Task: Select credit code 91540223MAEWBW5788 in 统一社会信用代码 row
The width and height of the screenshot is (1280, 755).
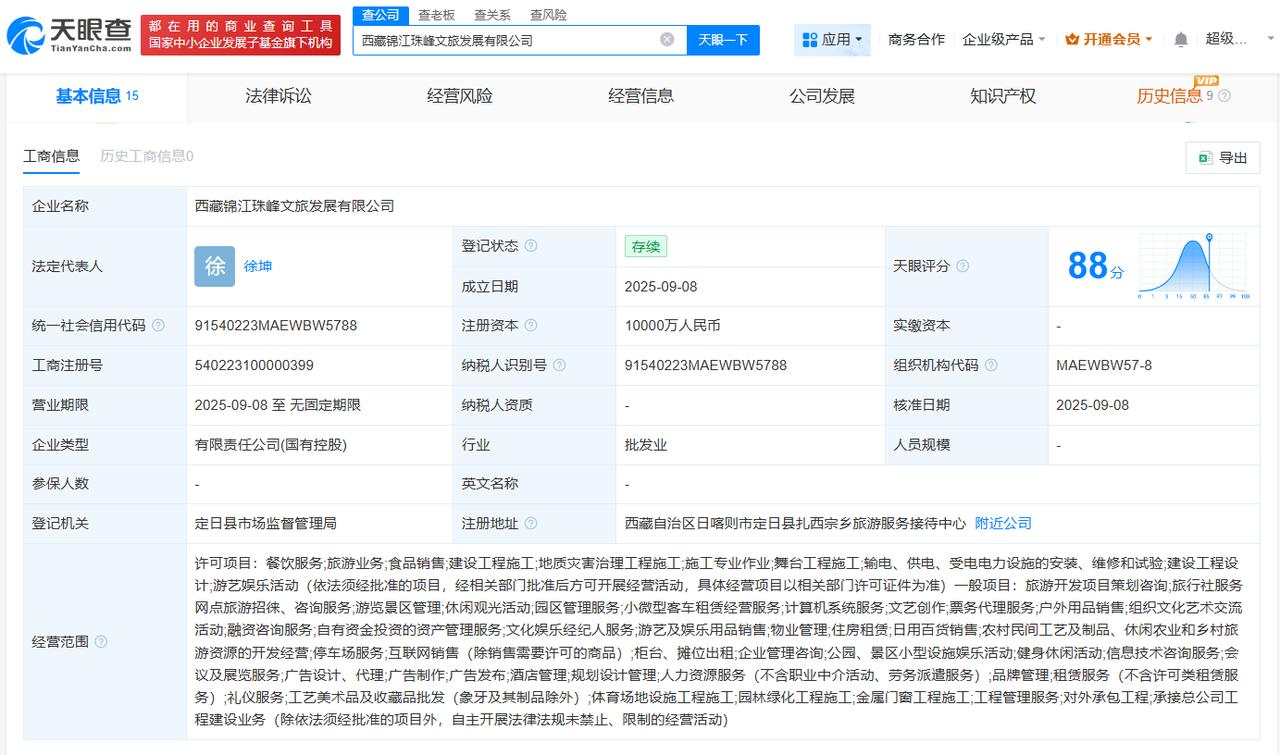Action: click(276, 326)
